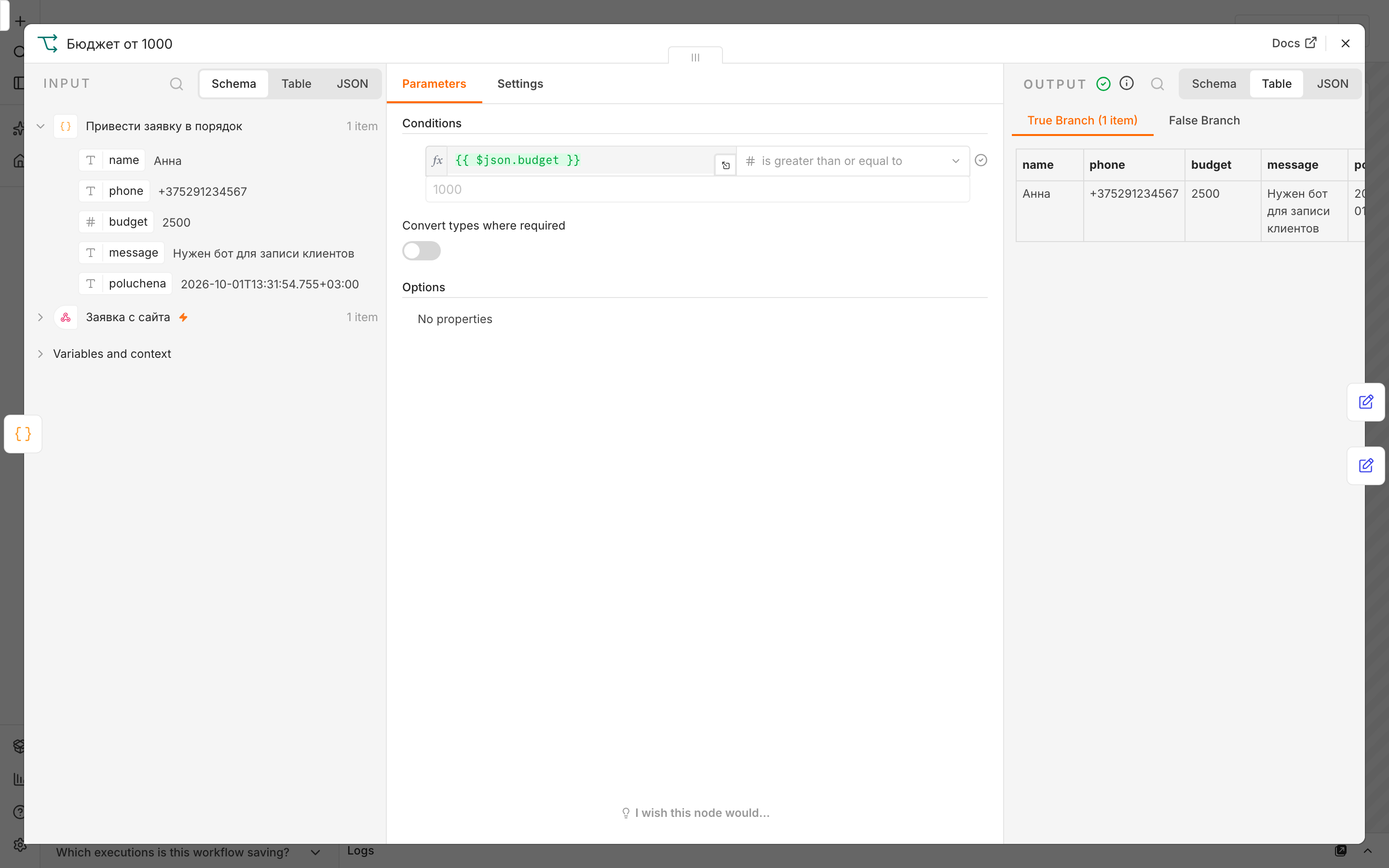This screenshot has width=1389, height=868.
Task: Open the expression editor expand icon
Action: 725,165
